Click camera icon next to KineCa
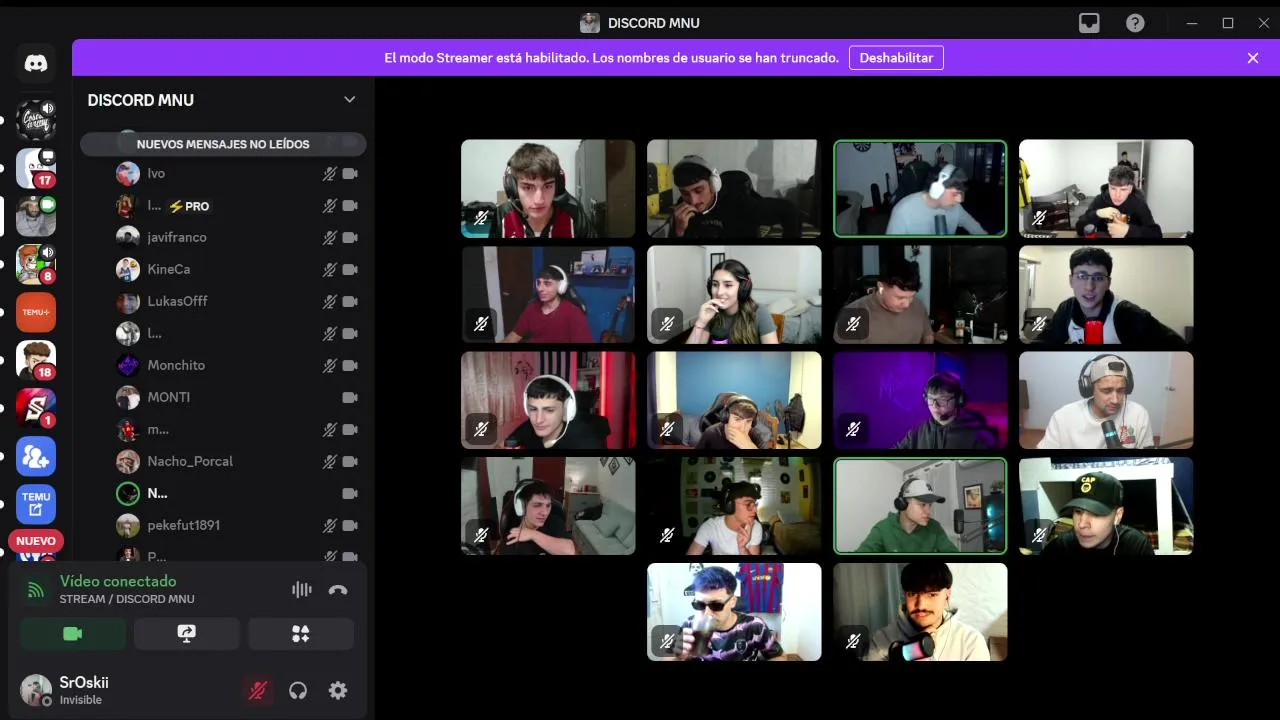This screenshot has height=720, width=1280. (350, 269)
